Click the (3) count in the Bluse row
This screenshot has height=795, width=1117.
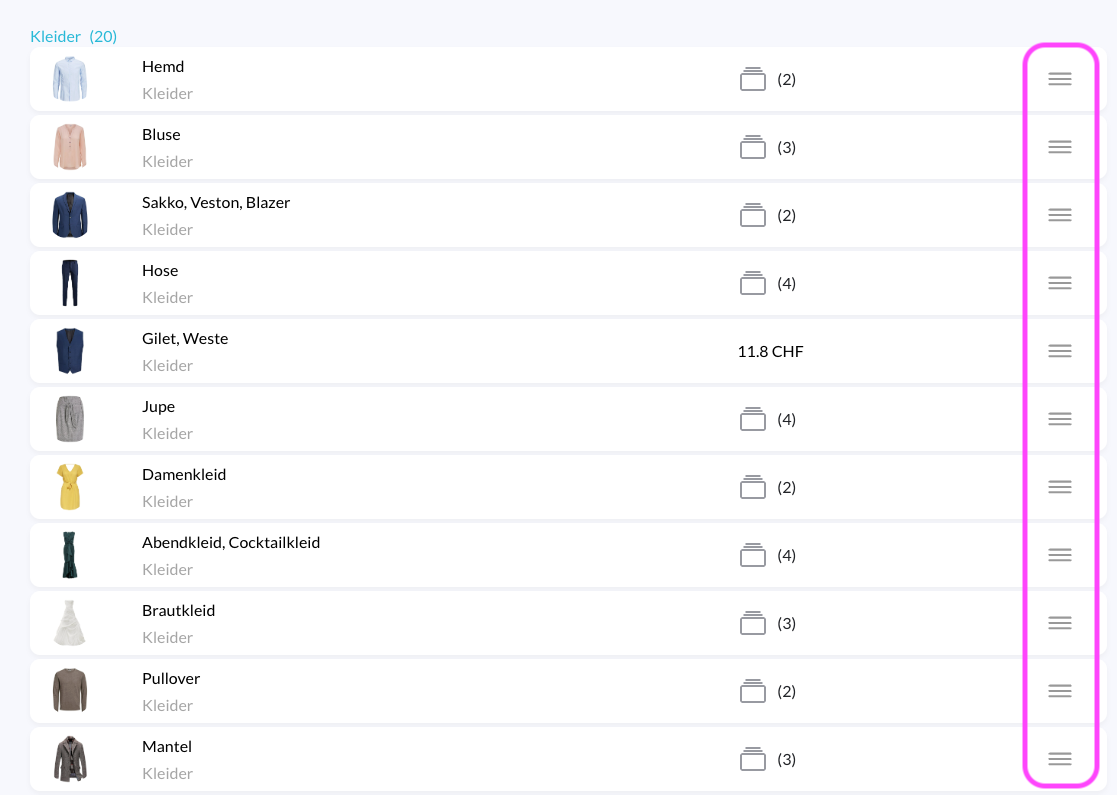coord(786,147)
